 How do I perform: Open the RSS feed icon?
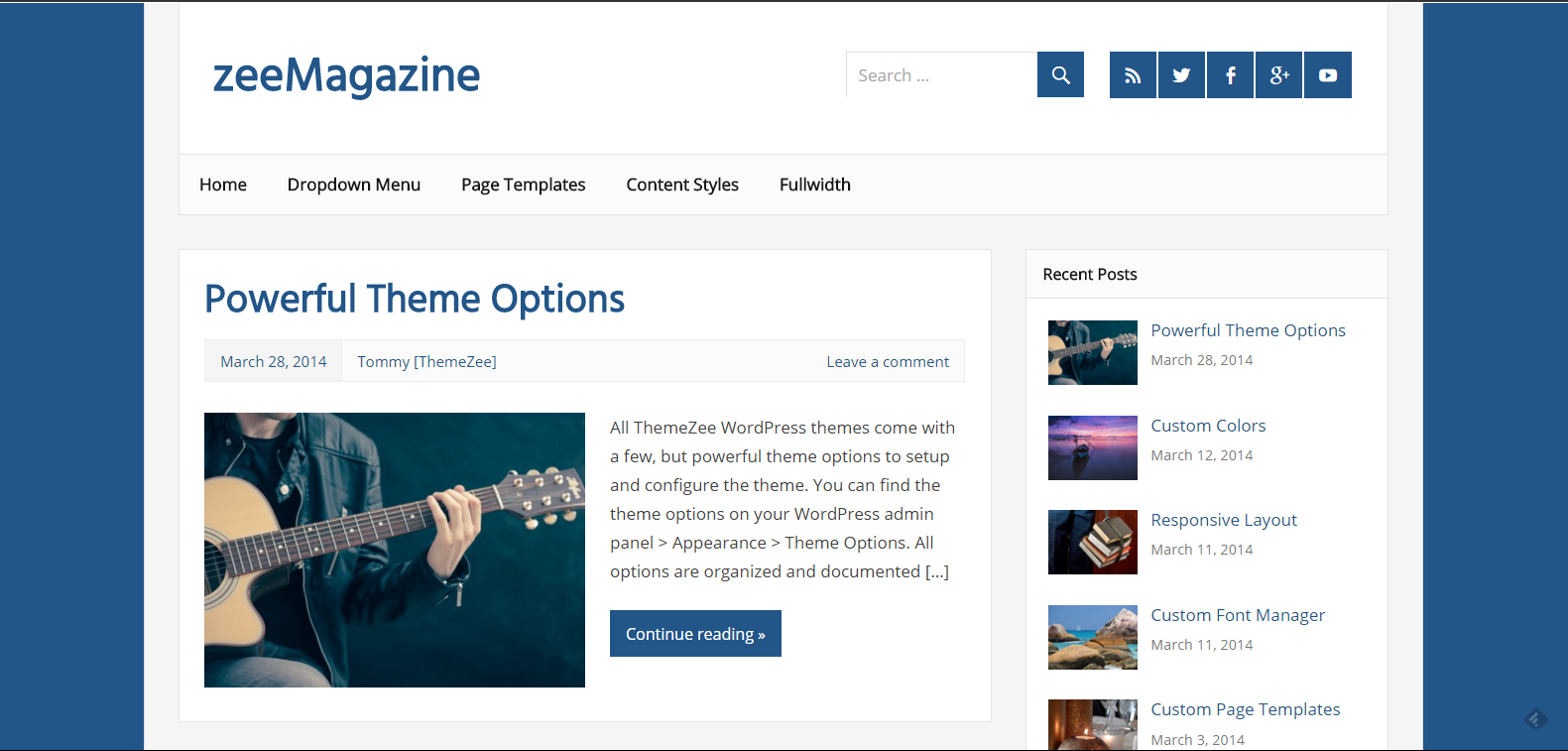tap(1133, 75)
